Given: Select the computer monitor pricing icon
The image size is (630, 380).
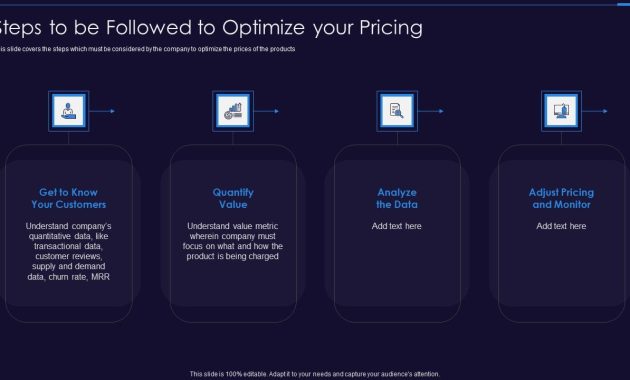Looking at the screenshot, I should [x=561, y=111].
